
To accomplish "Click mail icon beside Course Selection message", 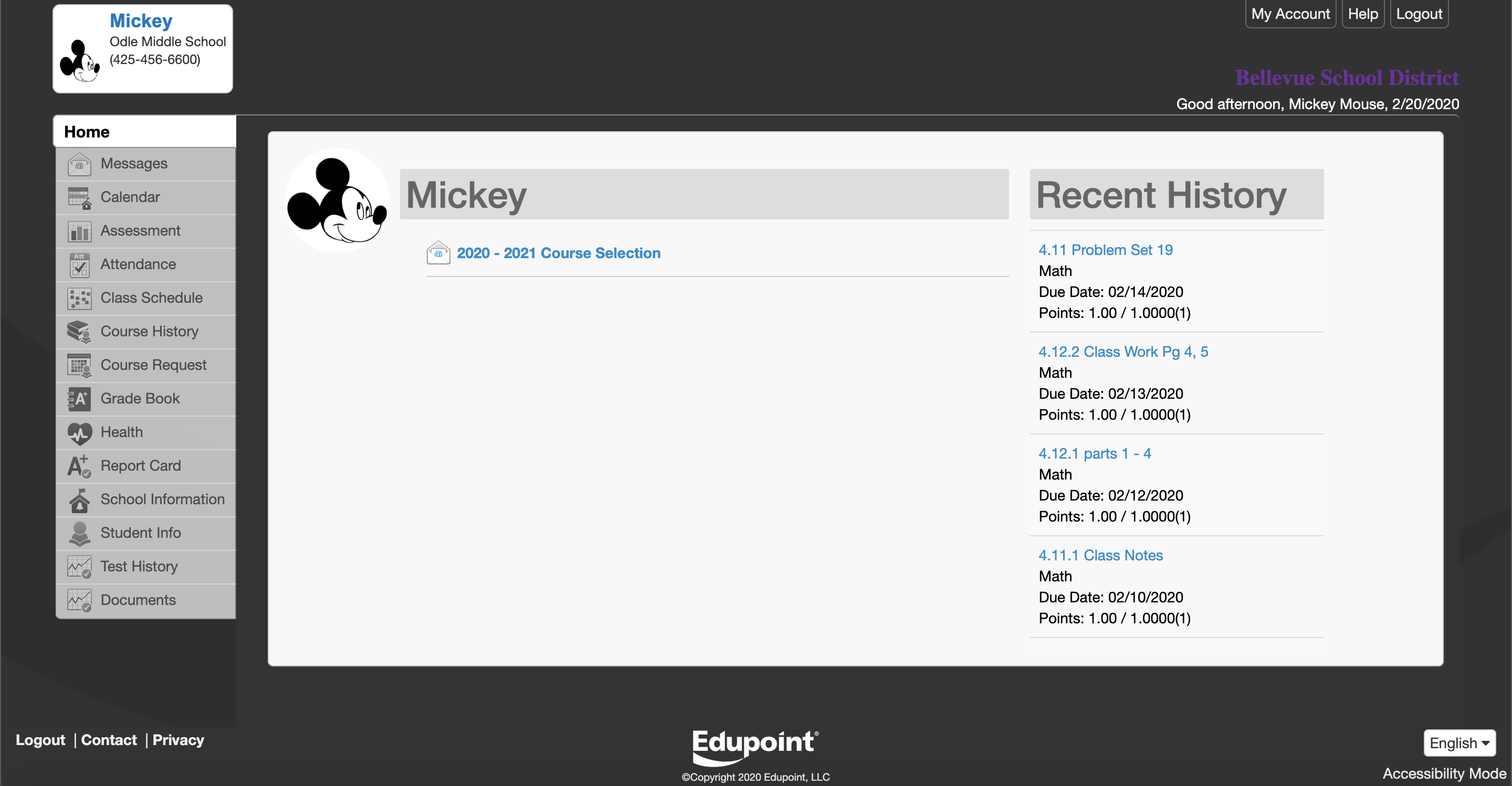I will pyautogui.click(x=438, y=253).
